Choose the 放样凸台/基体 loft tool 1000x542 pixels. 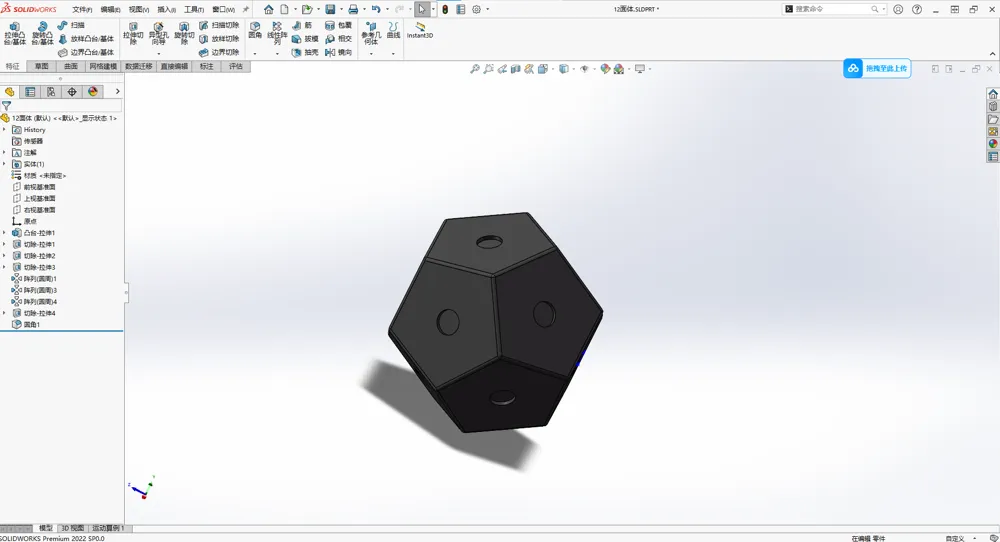pos(86,39)
